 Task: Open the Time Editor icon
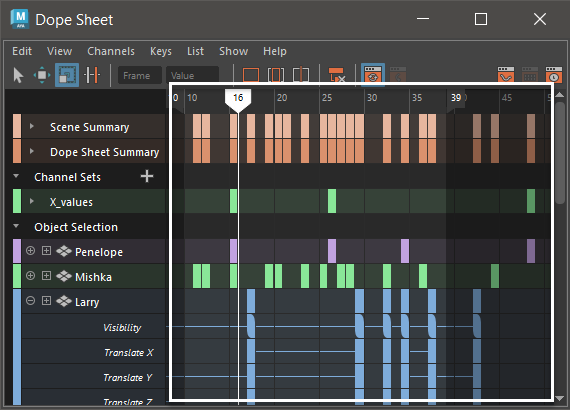(x=554, y=75)
